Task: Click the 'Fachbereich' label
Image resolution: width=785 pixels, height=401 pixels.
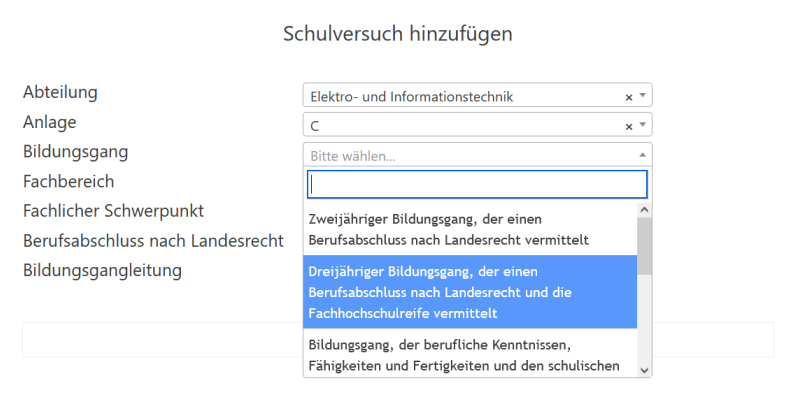Action: [69, 181]
